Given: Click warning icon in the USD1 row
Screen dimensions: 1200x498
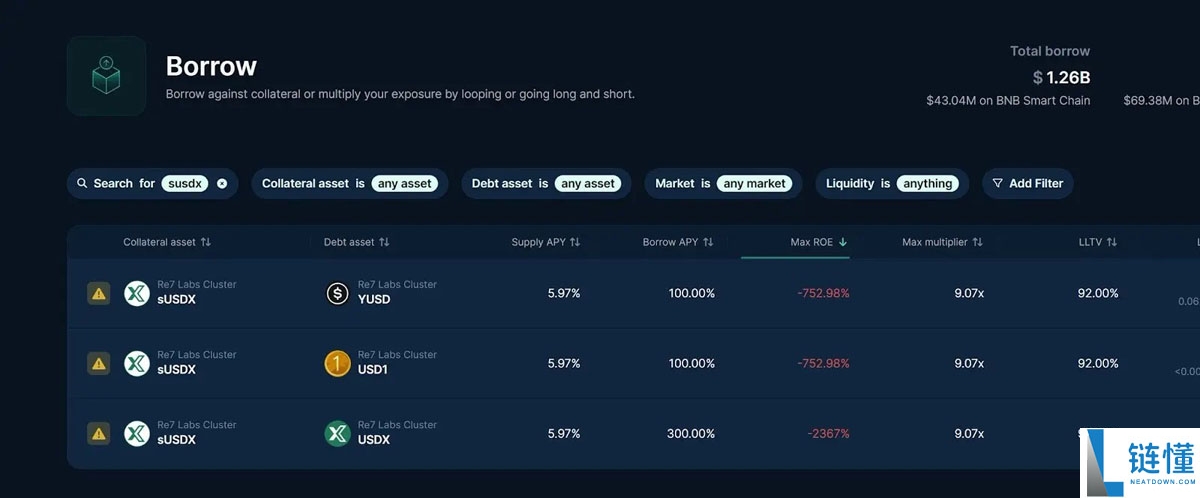Looking at the screenshot, I should click(99, 364).
